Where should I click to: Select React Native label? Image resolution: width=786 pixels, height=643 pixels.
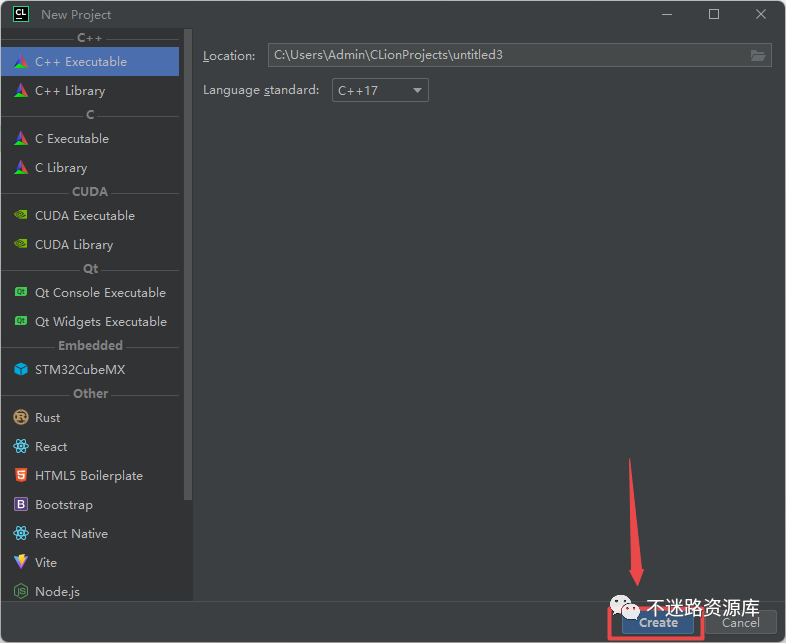point(71,534)
